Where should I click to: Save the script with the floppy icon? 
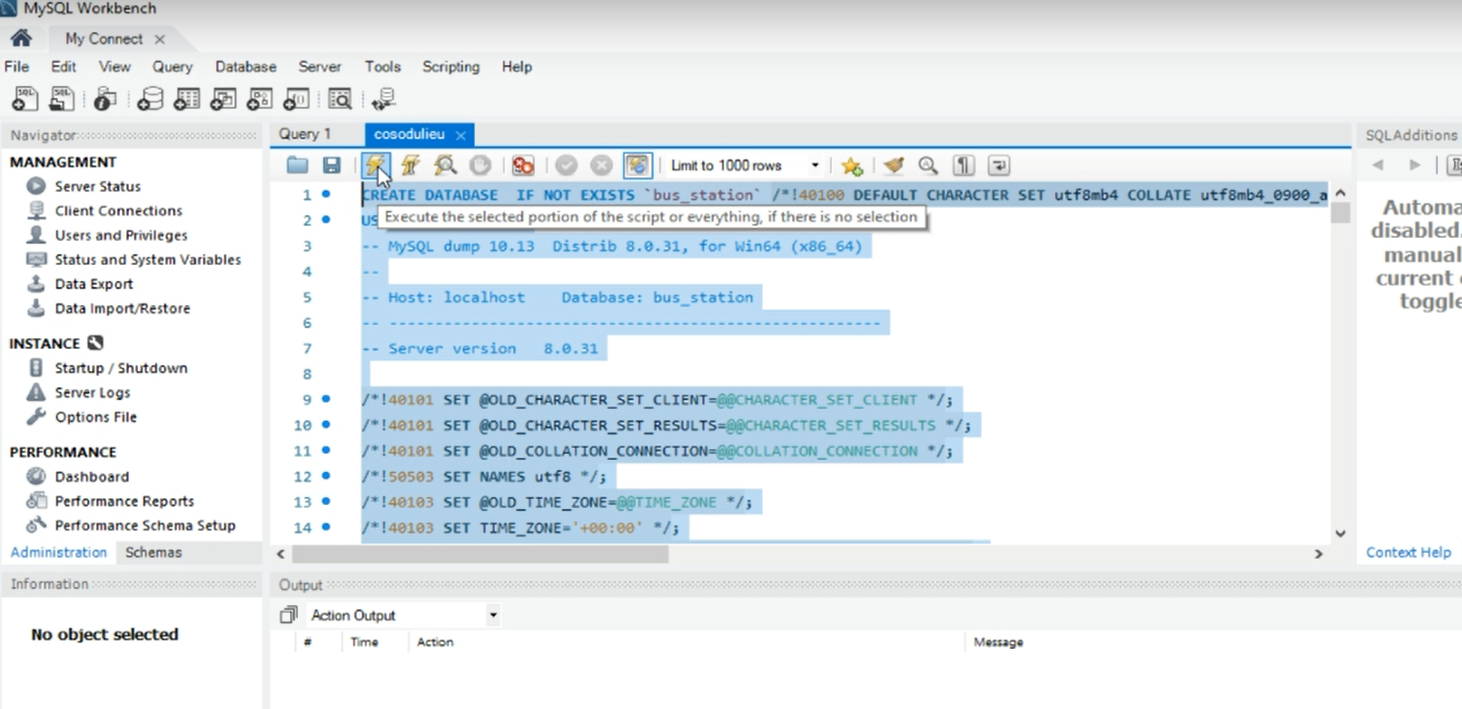click(332, 165)
